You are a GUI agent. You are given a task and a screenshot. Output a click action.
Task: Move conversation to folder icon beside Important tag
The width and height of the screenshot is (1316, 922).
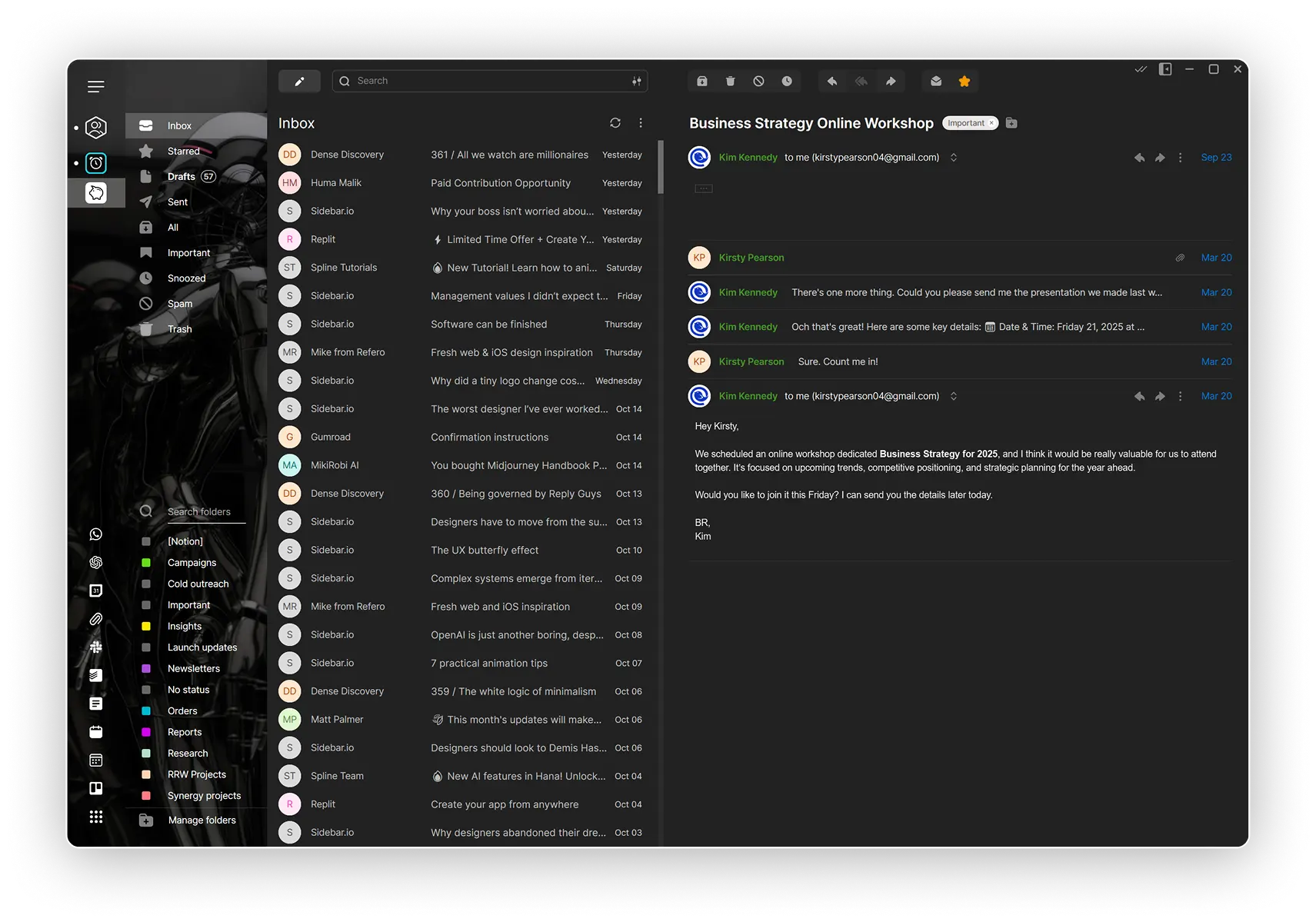pos(1011,123)
